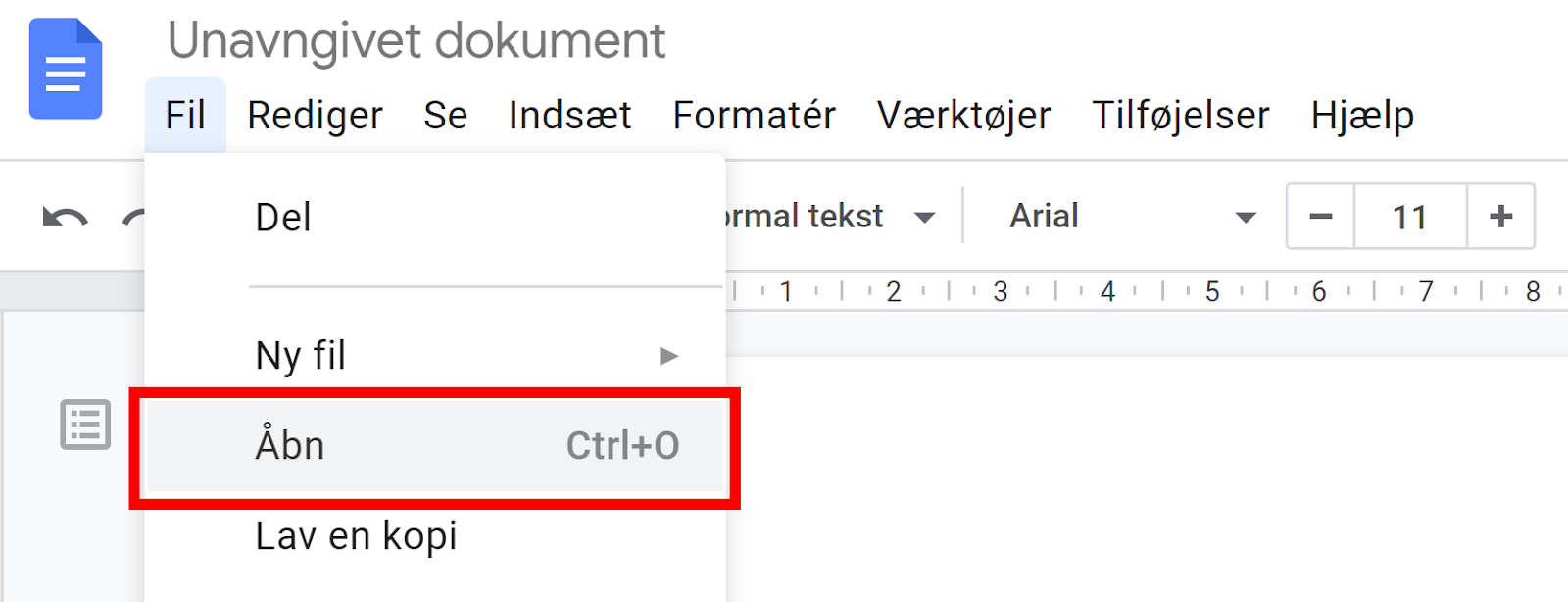The width and height of the screenshot is (1568, 602).
Task: Select Åbn in the file menu
Action: point(434,446)
